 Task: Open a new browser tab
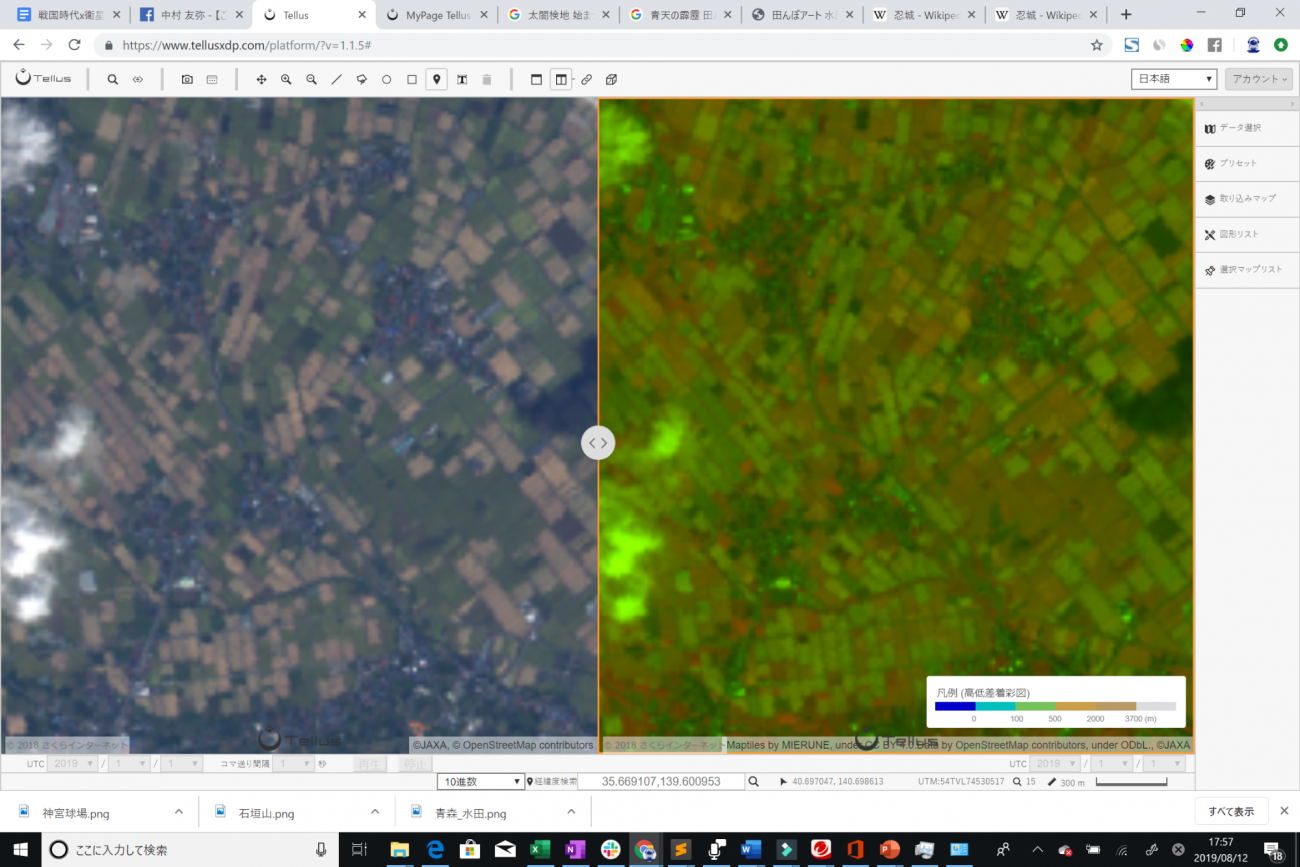(1126, 15)
